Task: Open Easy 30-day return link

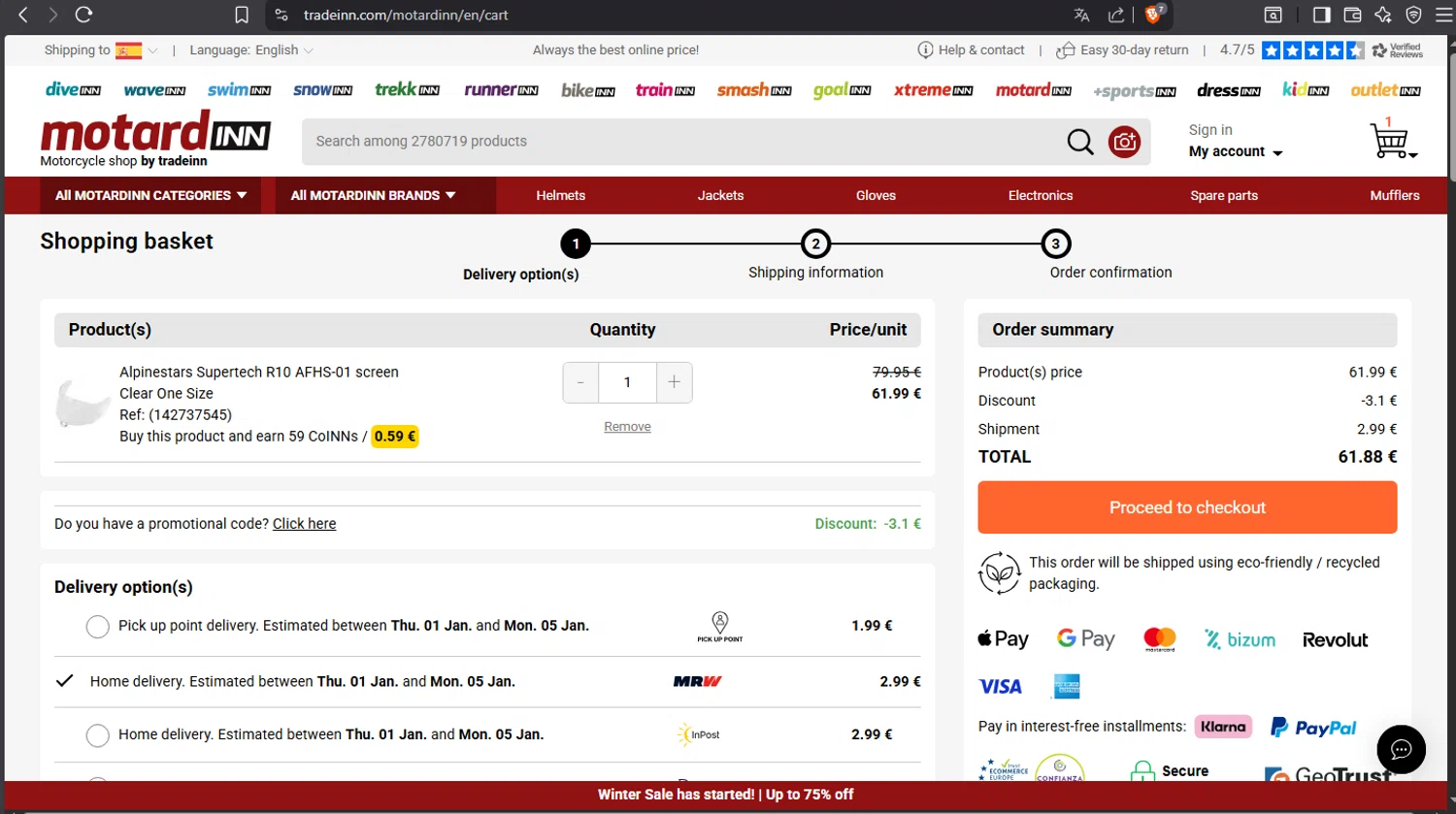Action: pyautogui.click(x=1123, y=50)
